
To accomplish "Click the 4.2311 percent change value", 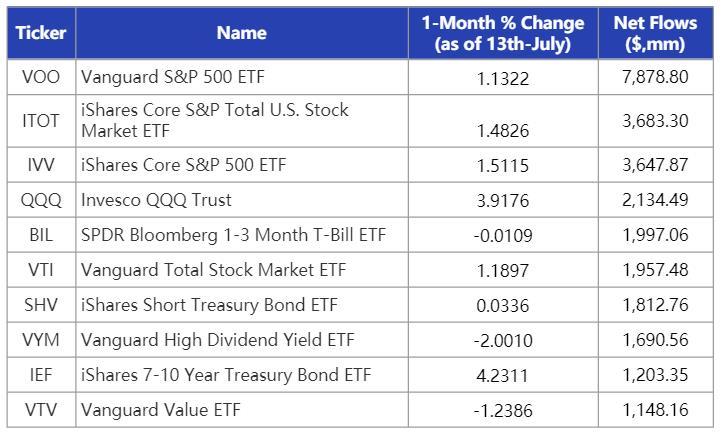I will (502, 376).
